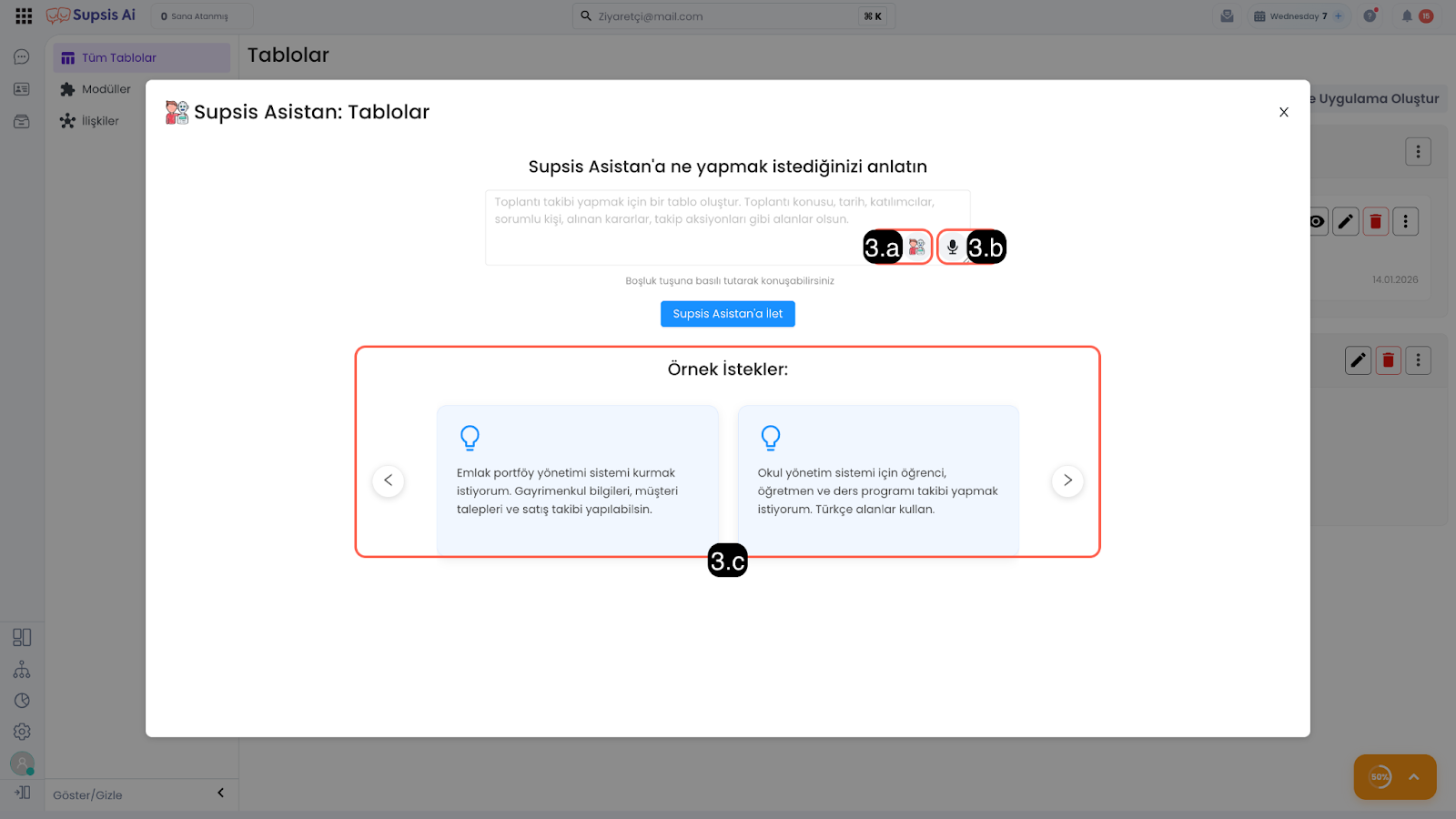Click the pencil edit icon
Image resolution: width=1456 pixels, height=819 pixels.
(x=1345, y=221)
